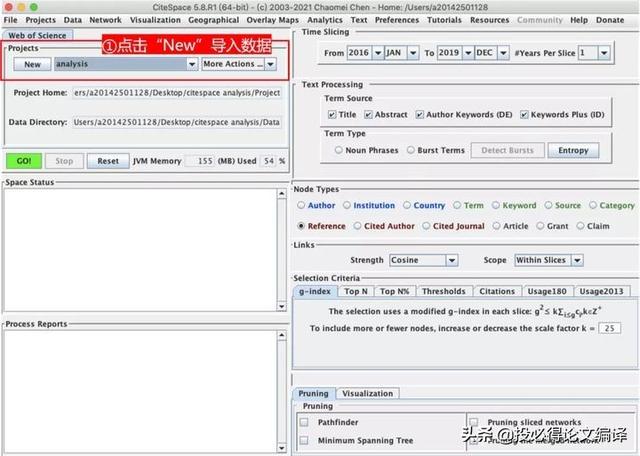Select the Term node type
Image resolution: width=640 pixels, height=456 pixels.
point(457,205)
